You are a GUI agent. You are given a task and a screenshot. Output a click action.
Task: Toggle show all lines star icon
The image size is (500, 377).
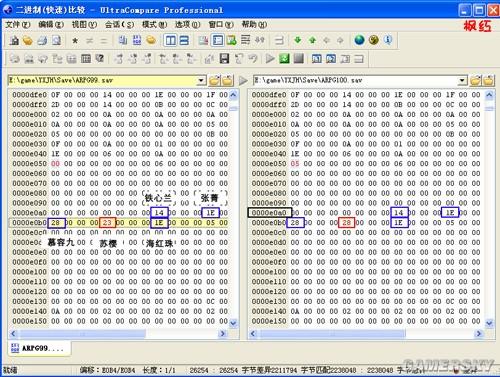click(x=75, y=41)
